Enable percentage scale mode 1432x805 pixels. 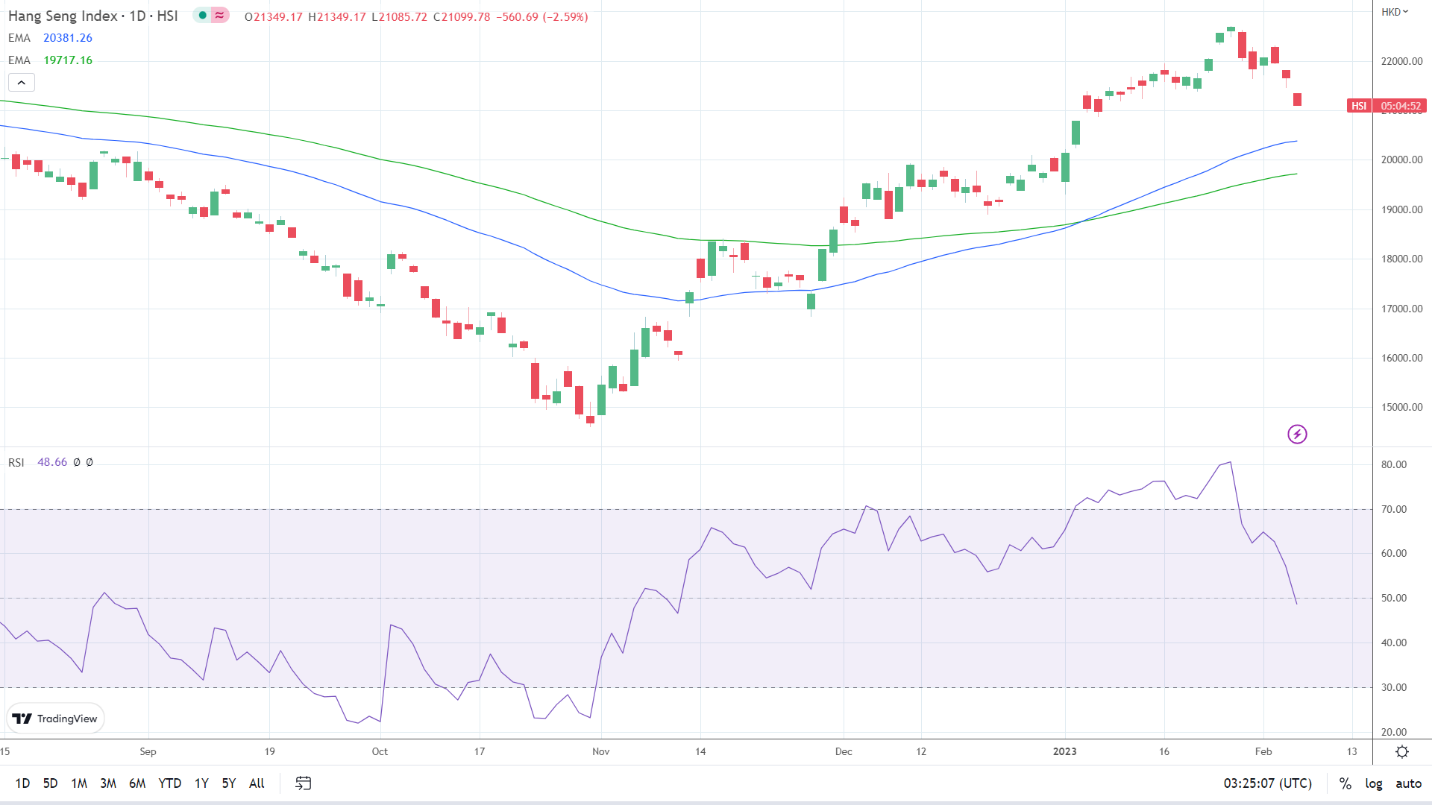(x=1346, y=784)
